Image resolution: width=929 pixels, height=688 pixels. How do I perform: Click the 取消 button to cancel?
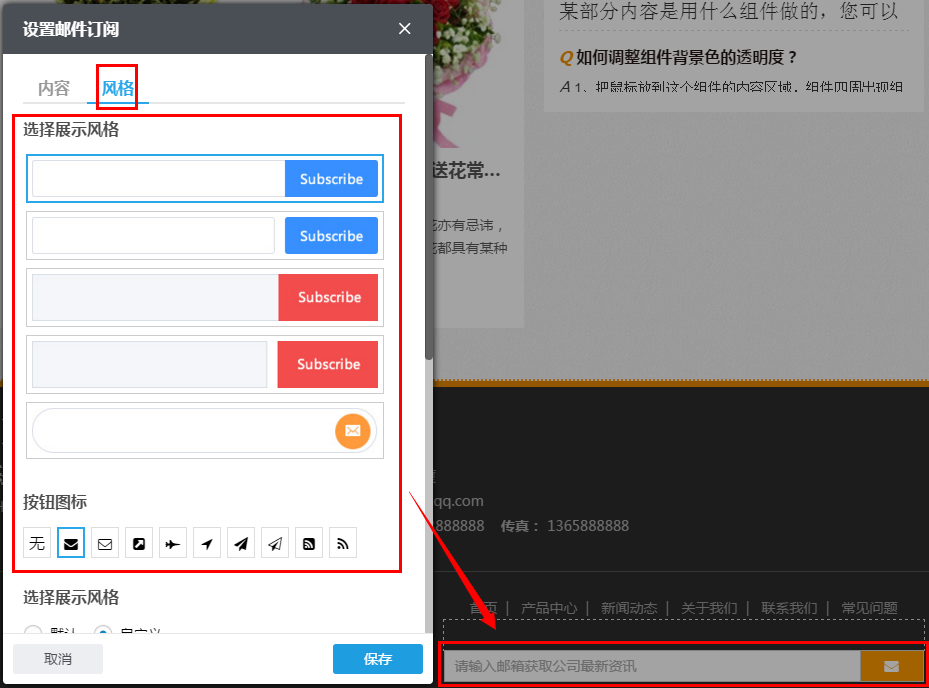57,659
